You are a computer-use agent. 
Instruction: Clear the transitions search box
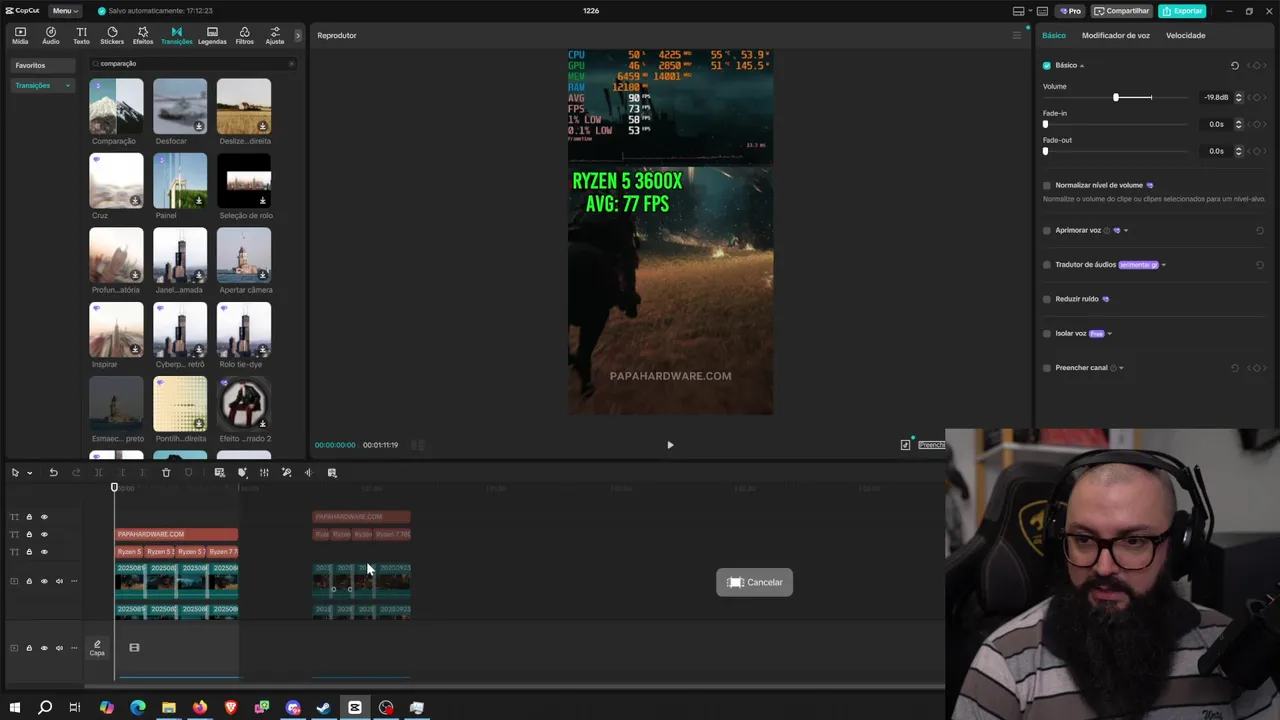(291, 63)
